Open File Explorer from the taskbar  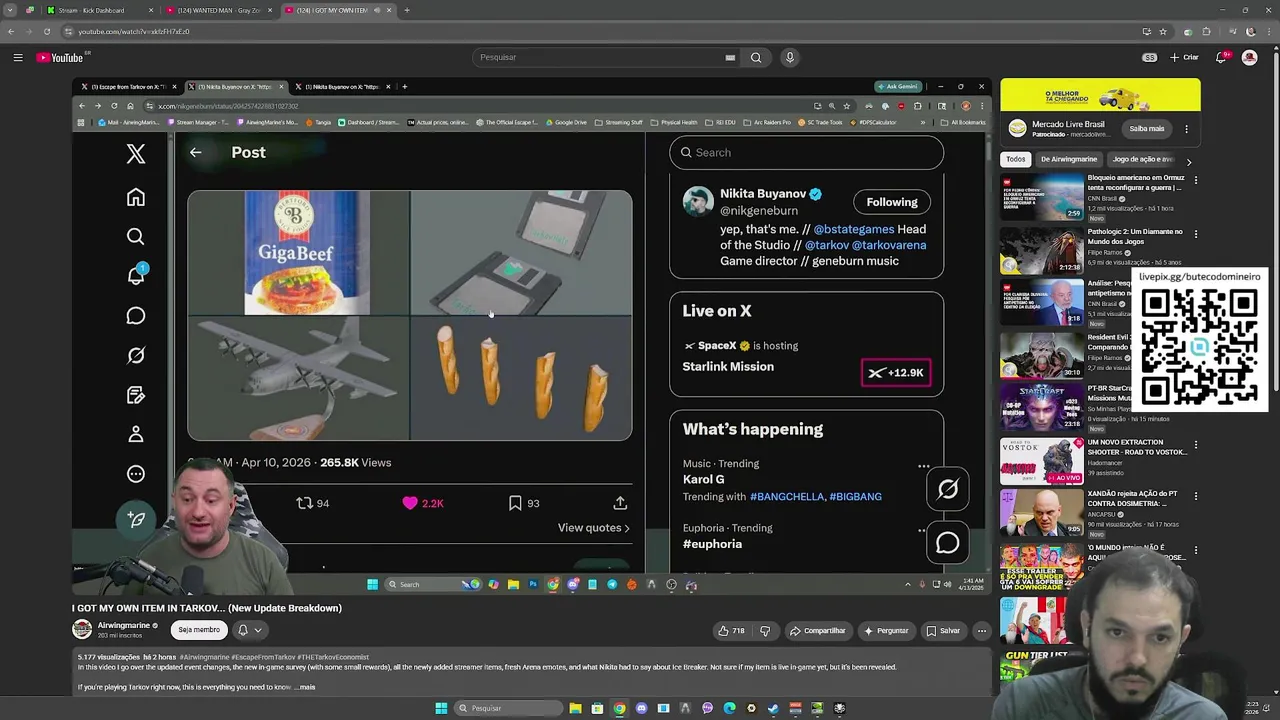point(576,708)
